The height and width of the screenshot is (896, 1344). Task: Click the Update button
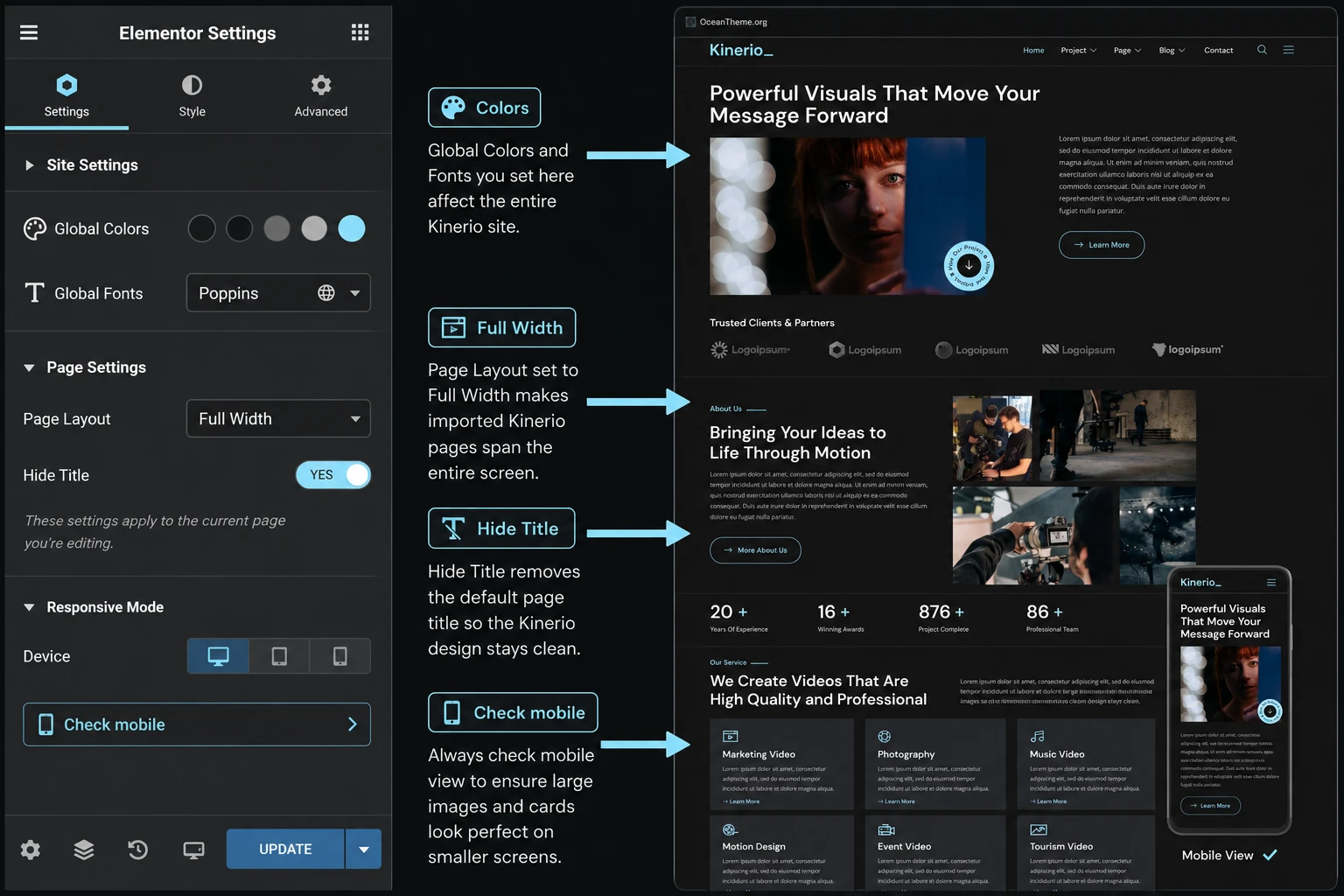(x=285, y=849)
